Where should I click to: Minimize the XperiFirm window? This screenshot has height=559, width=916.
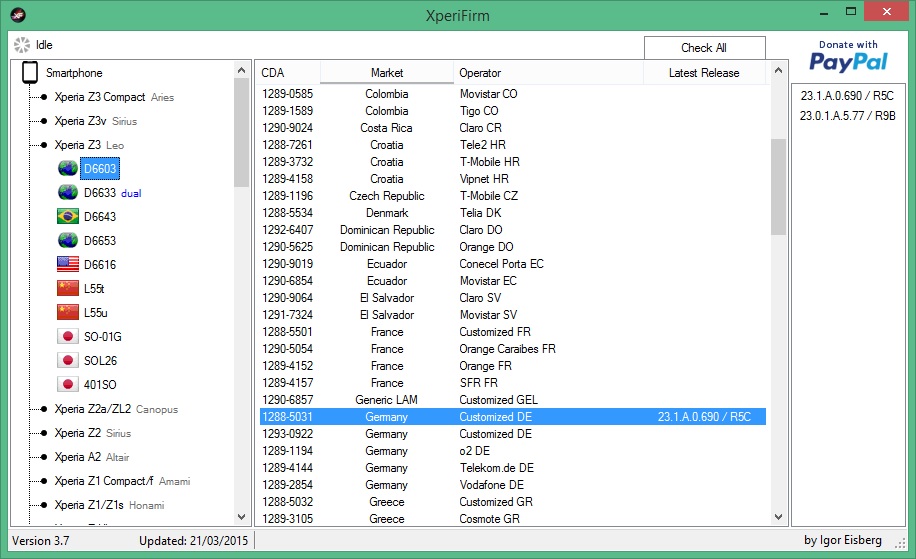[x=824, y=12]
